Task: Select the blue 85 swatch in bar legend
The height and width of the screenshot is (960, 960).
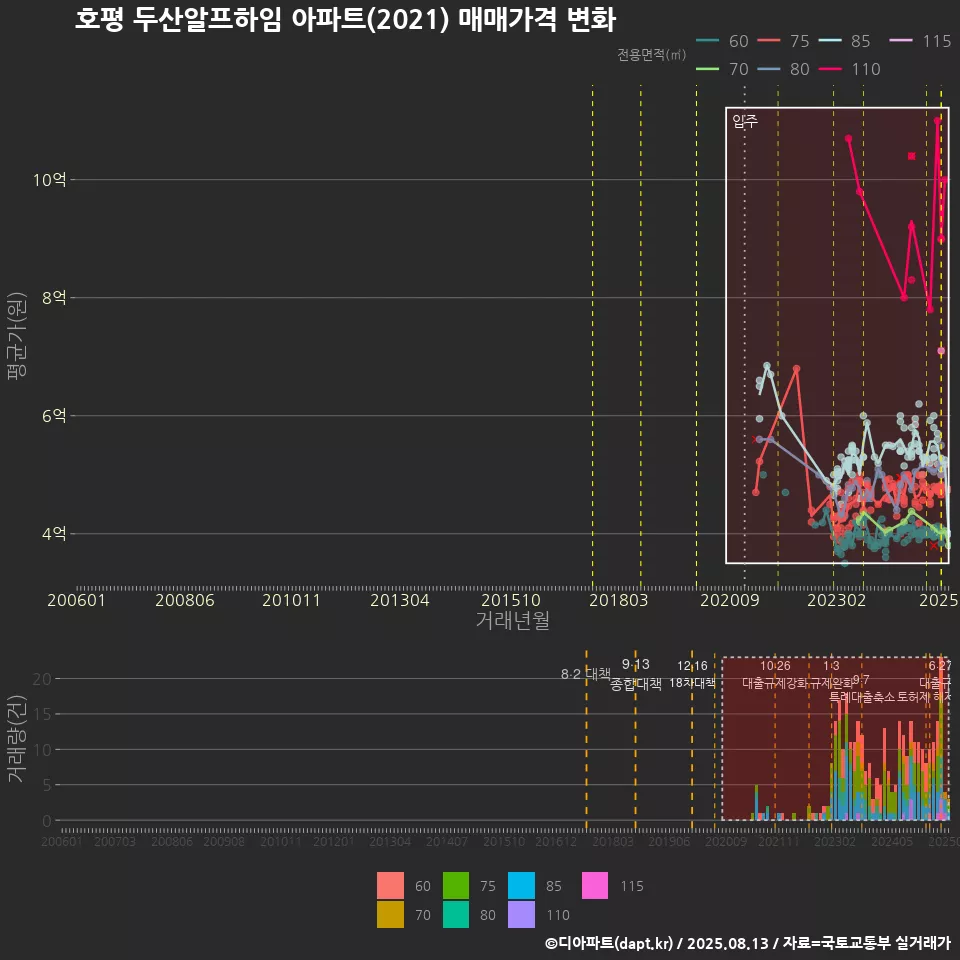Action: click(x=521, y=885)
